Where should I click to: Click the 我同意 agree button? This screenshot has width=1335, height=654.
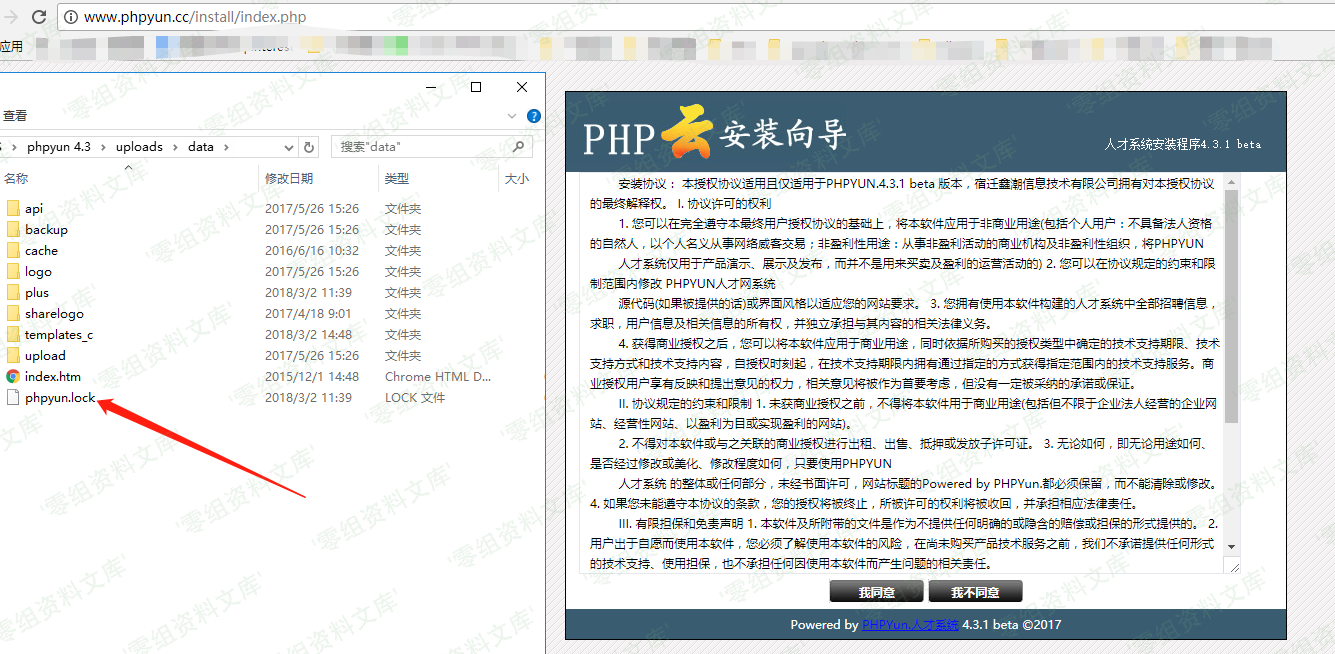pyautogui.click(x=876, y=592)
